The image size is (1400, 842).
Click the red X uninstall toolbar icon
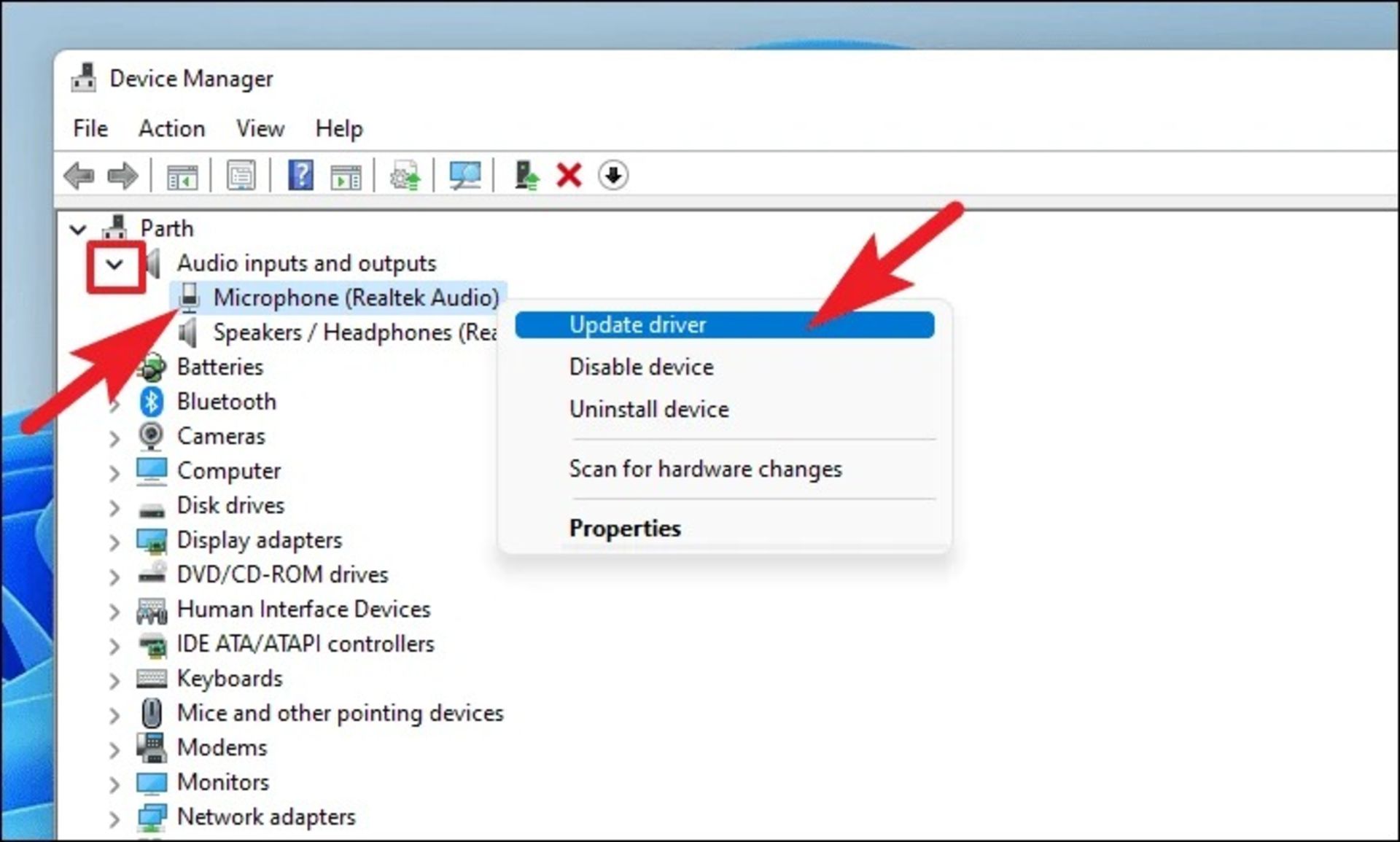click(569, 176)
